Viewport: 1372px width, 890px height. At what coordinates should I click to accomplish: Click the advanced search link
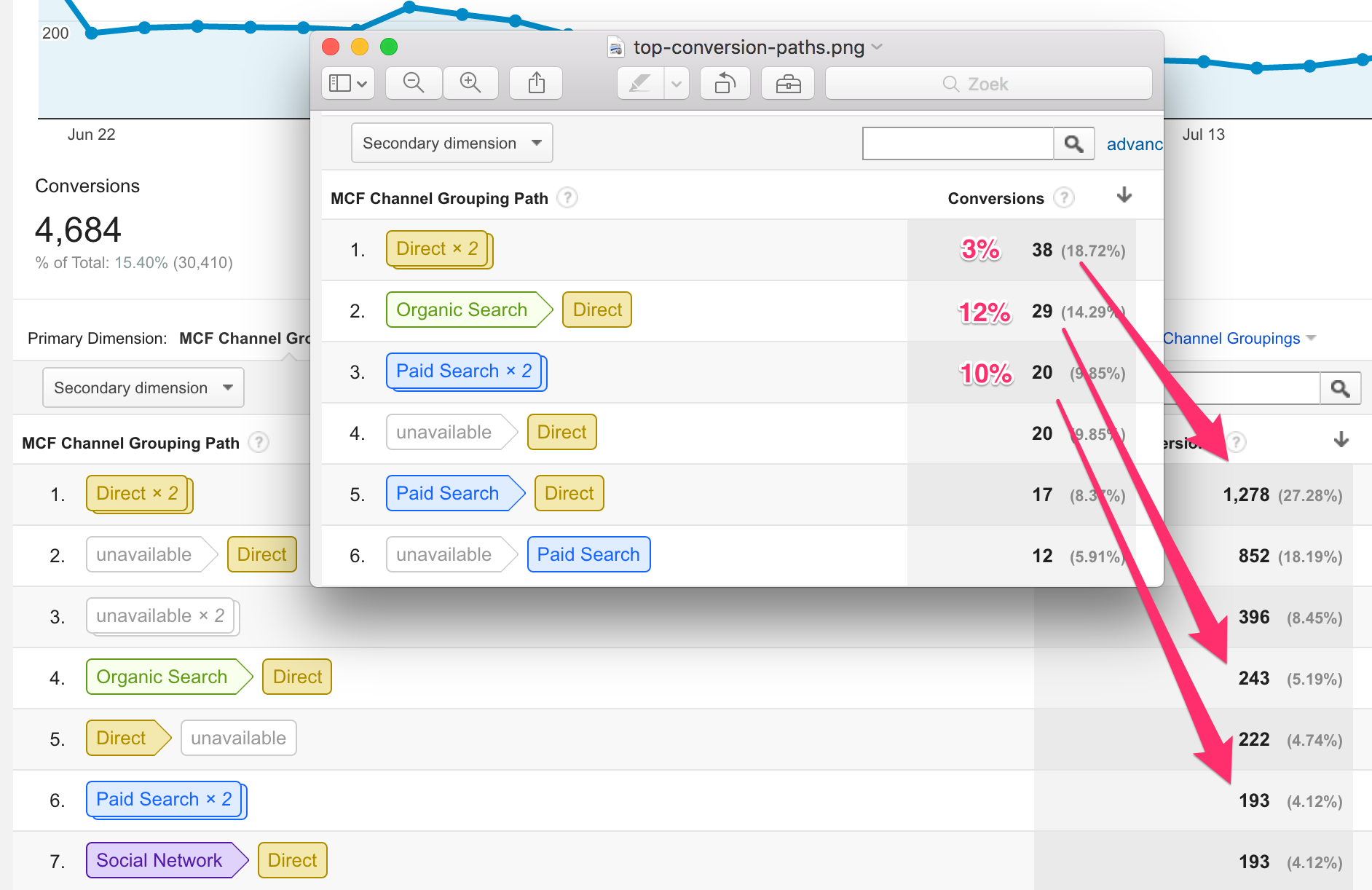tap(1134, 144)
